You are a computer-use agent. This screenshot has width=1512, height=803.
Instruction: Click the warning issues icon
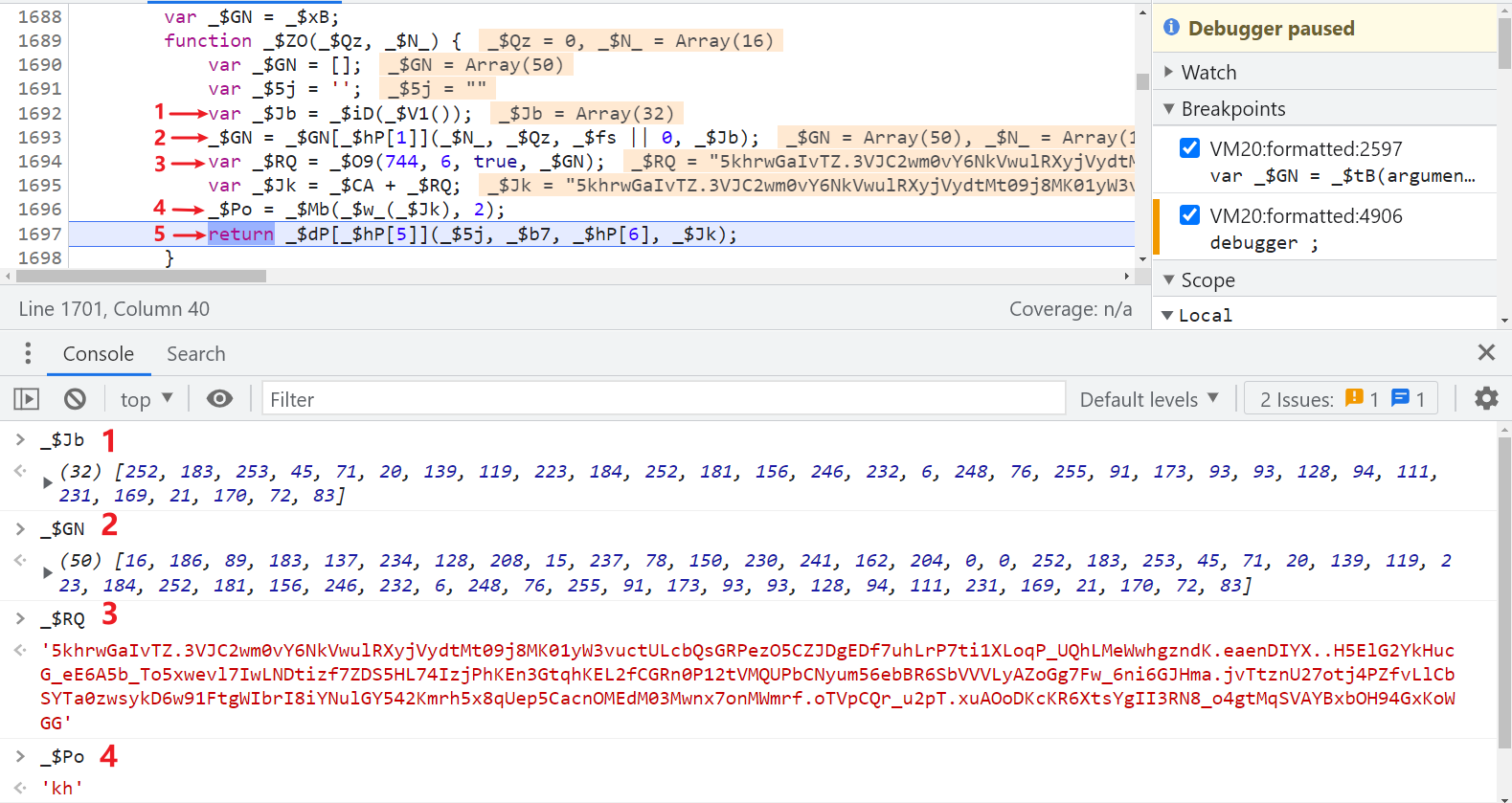pos(1354,398)
